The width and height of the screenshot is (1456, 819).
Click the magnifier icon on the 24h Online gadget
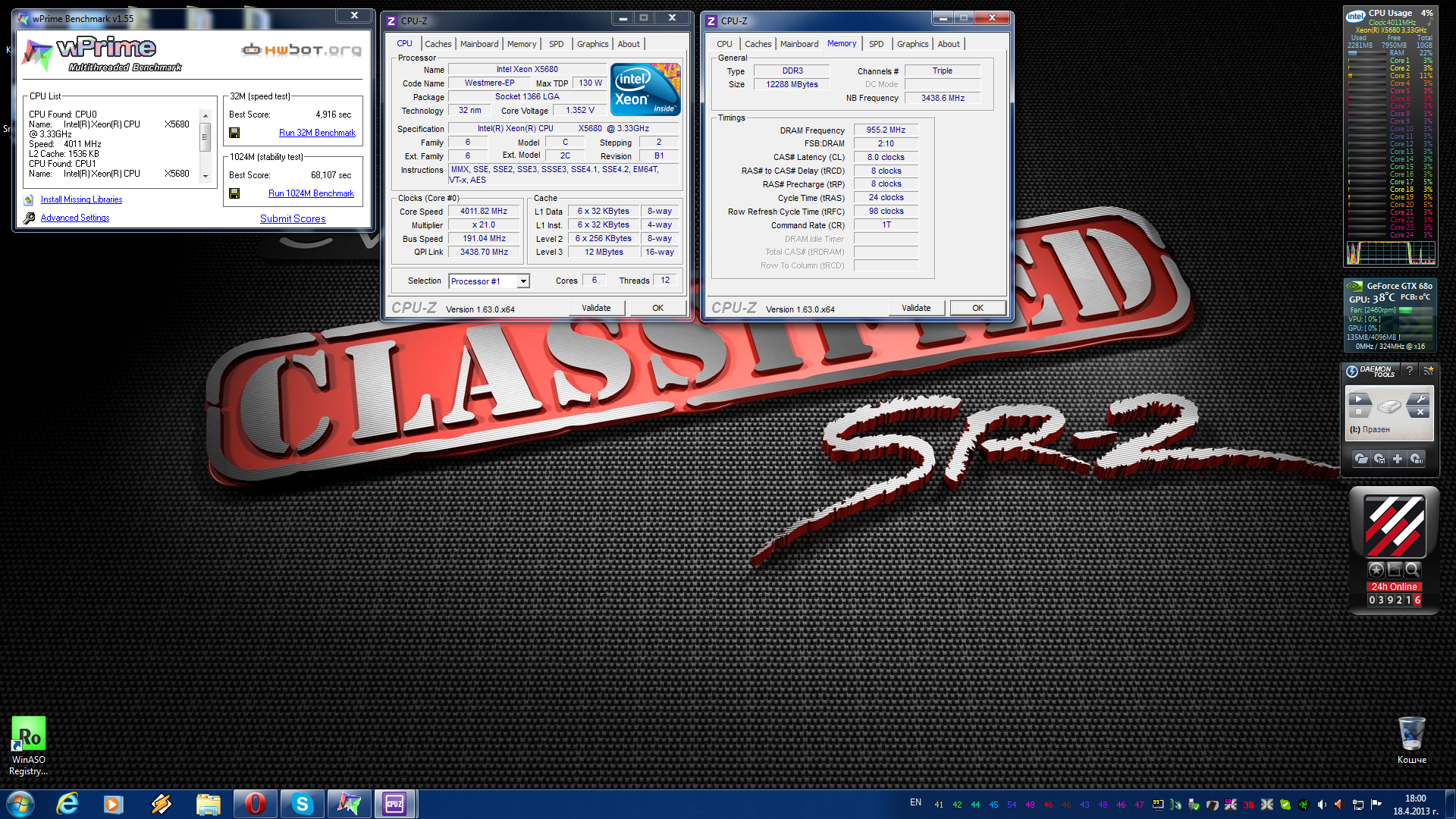(1412, 570)
